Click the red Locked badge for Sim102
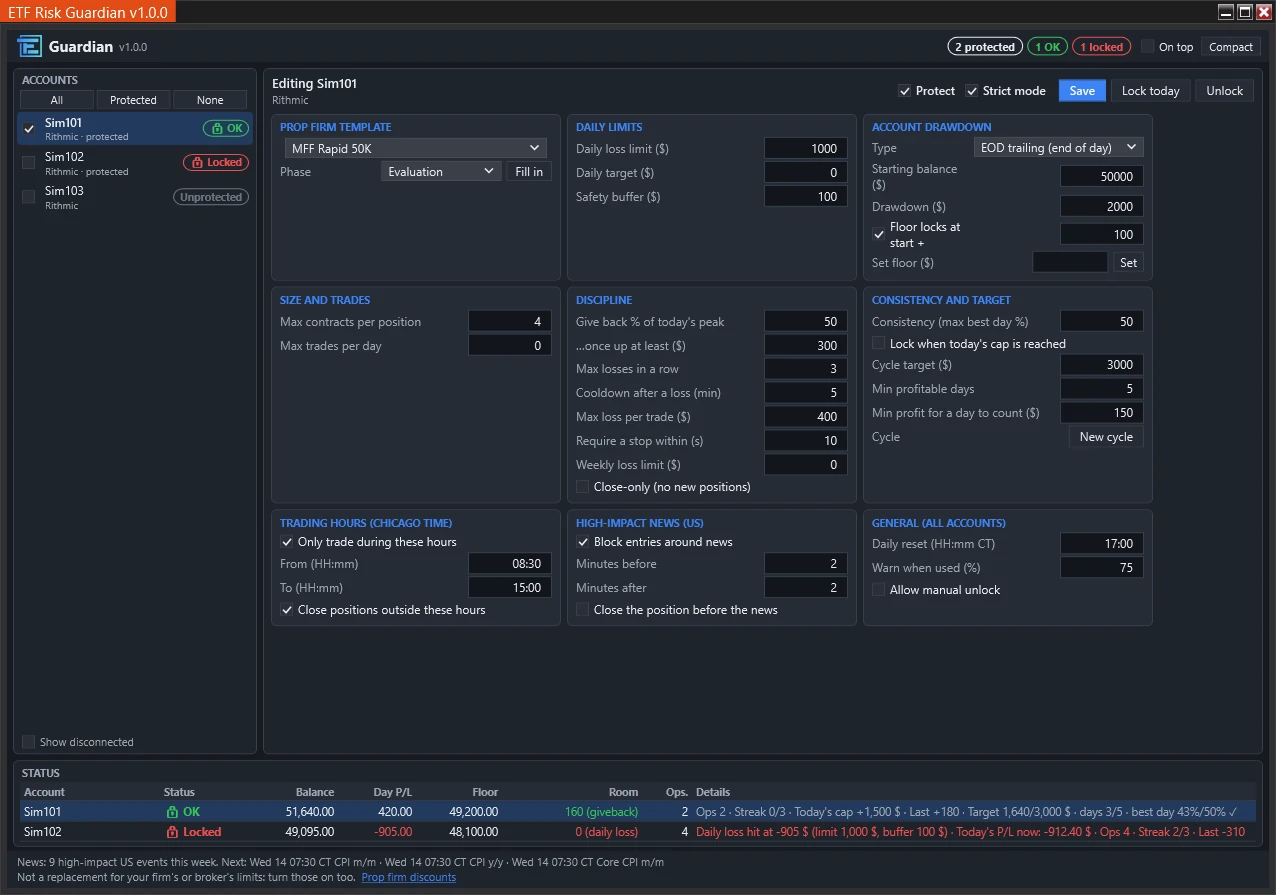1276x895 pixels. tap(216, 162)
